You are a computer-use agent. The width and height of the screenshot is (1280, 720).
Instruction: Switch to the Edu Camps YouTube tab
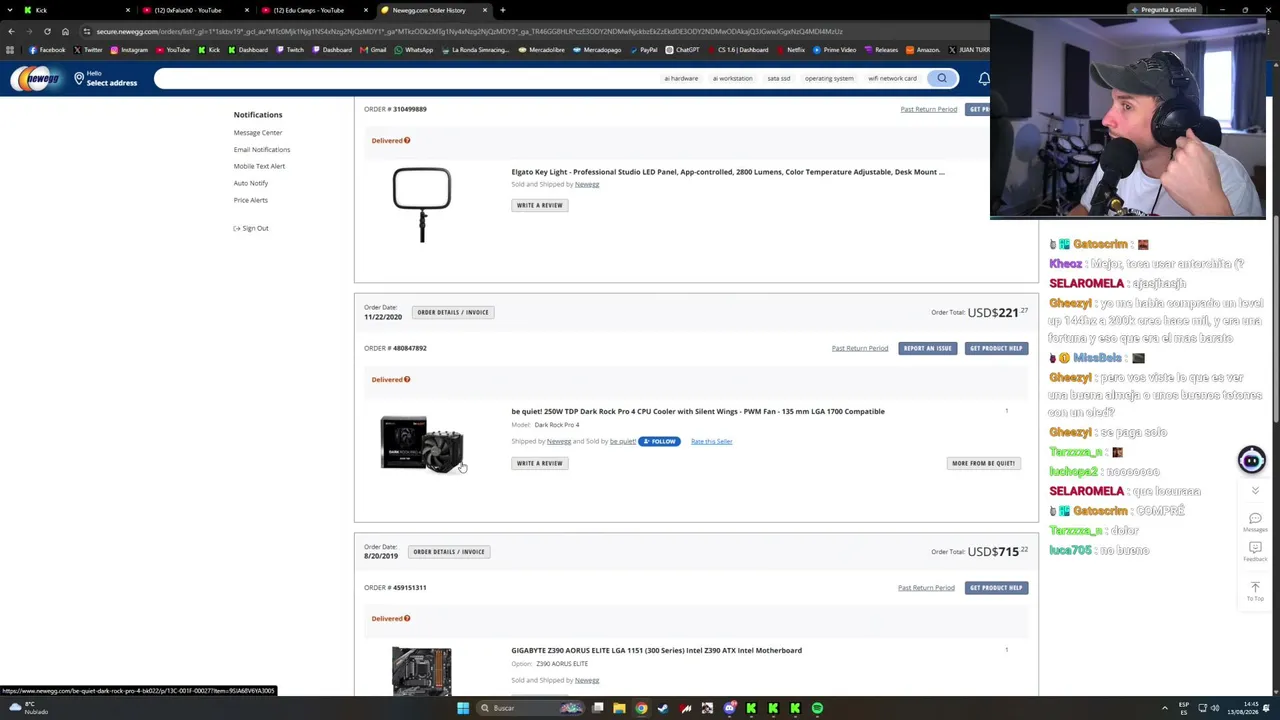315,10
